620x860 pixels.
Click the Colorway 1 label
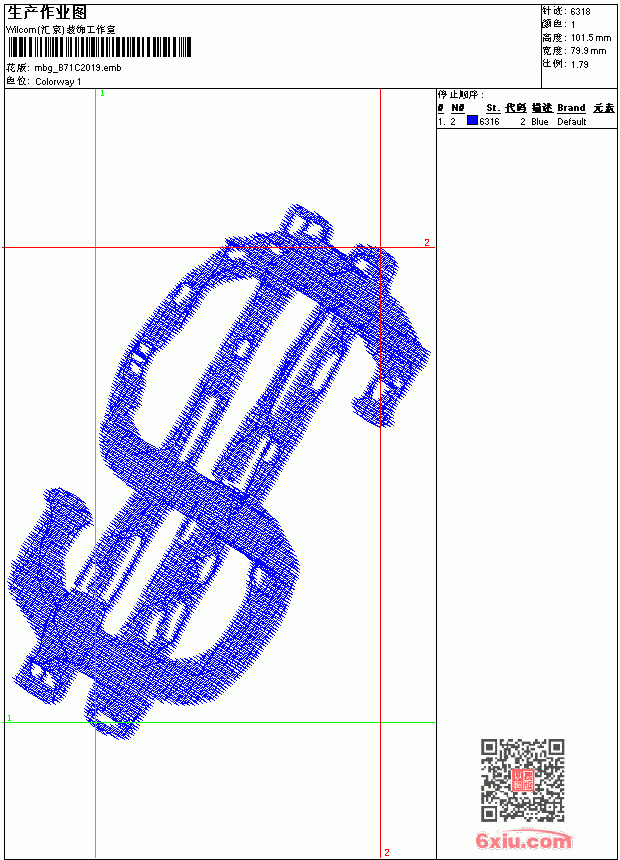point(58,82)
